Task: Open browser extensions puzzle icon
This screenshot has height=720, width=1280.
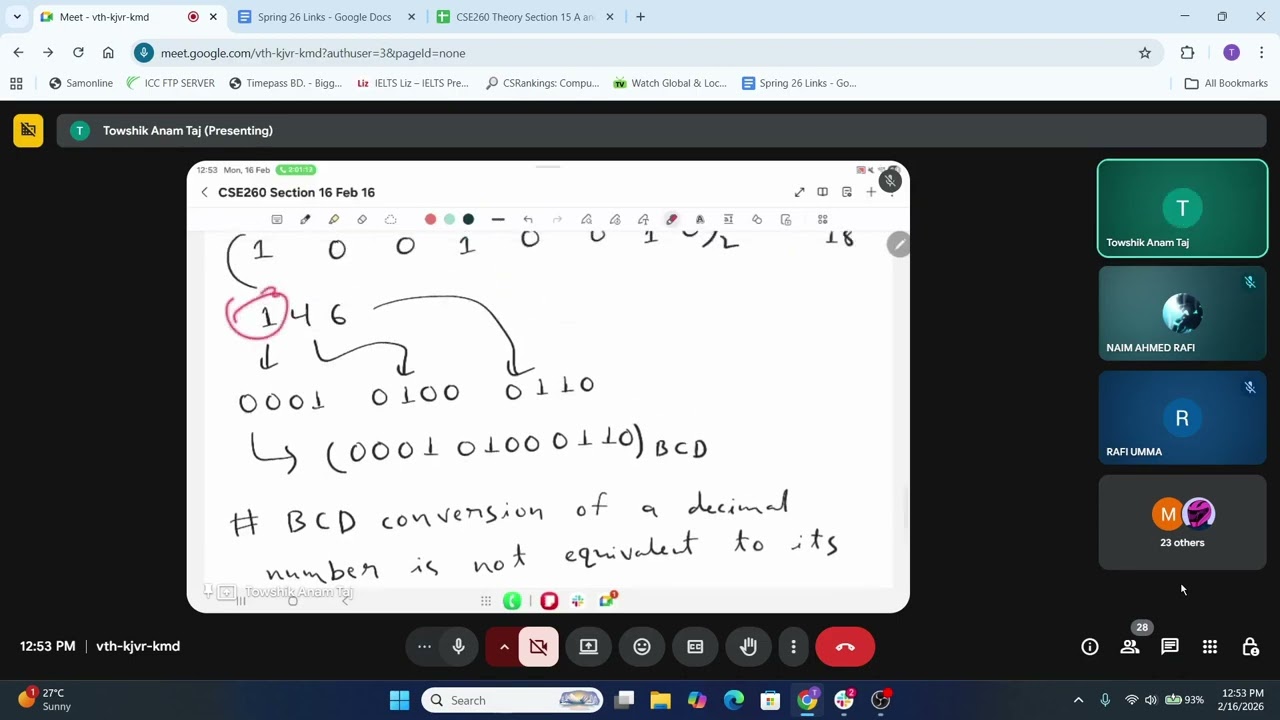Action: [x=1188, y=53]
